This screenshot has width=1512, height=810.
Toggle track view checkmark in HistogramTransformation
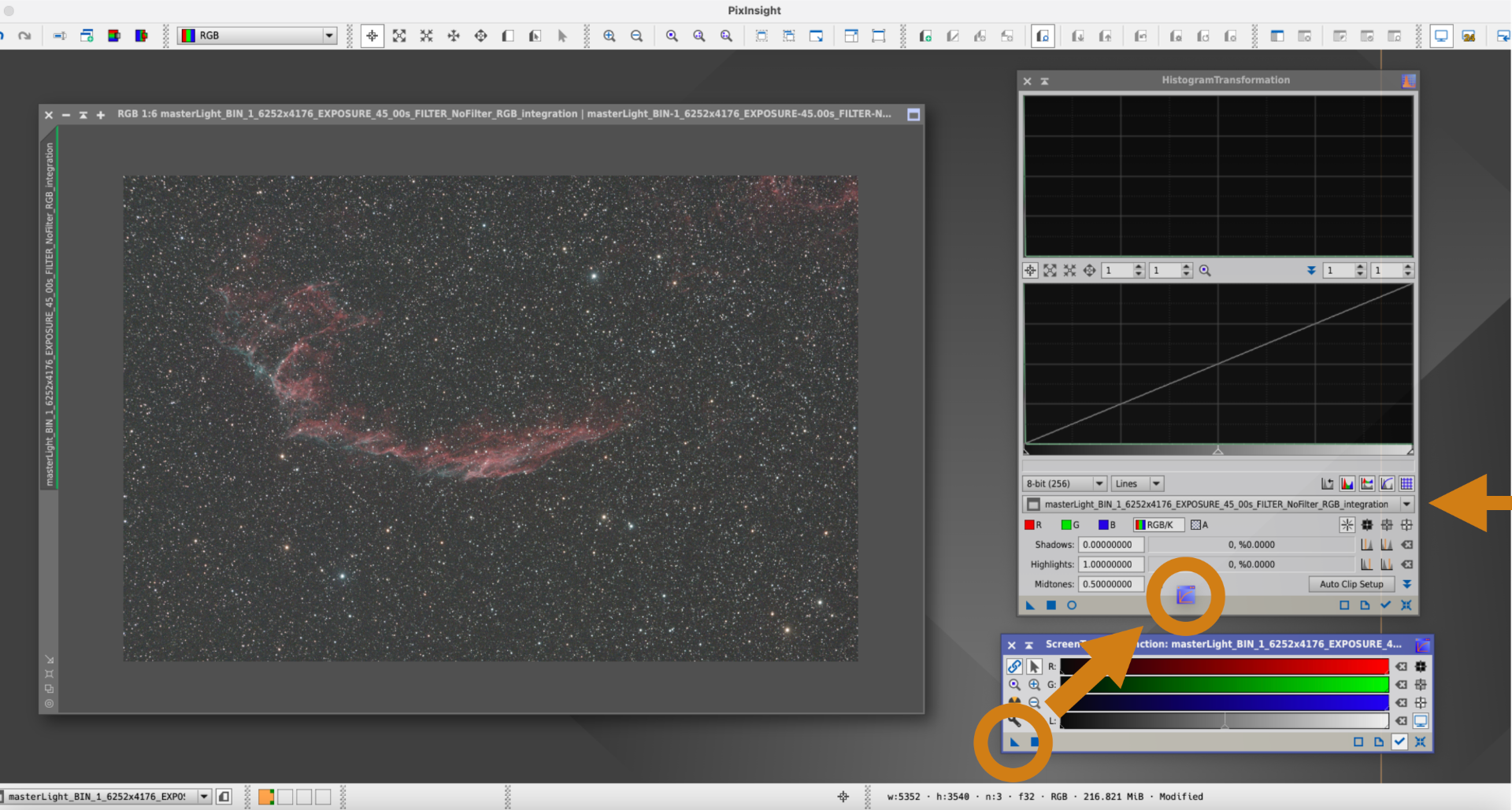tap(1386, 605)
